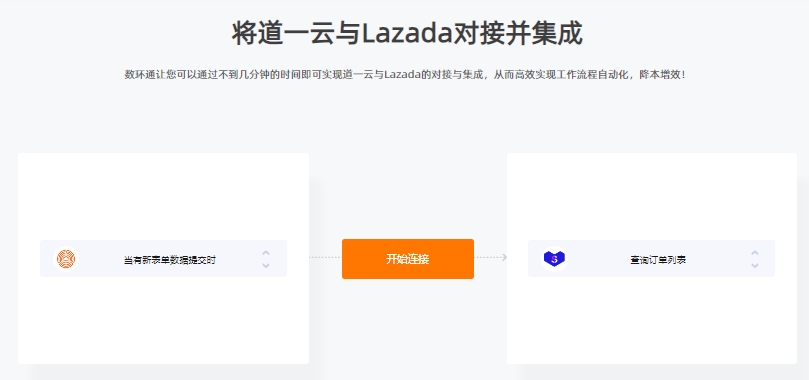Click the blank area below the Lazada action selector

pyautogui.click(x=651, y=320)
